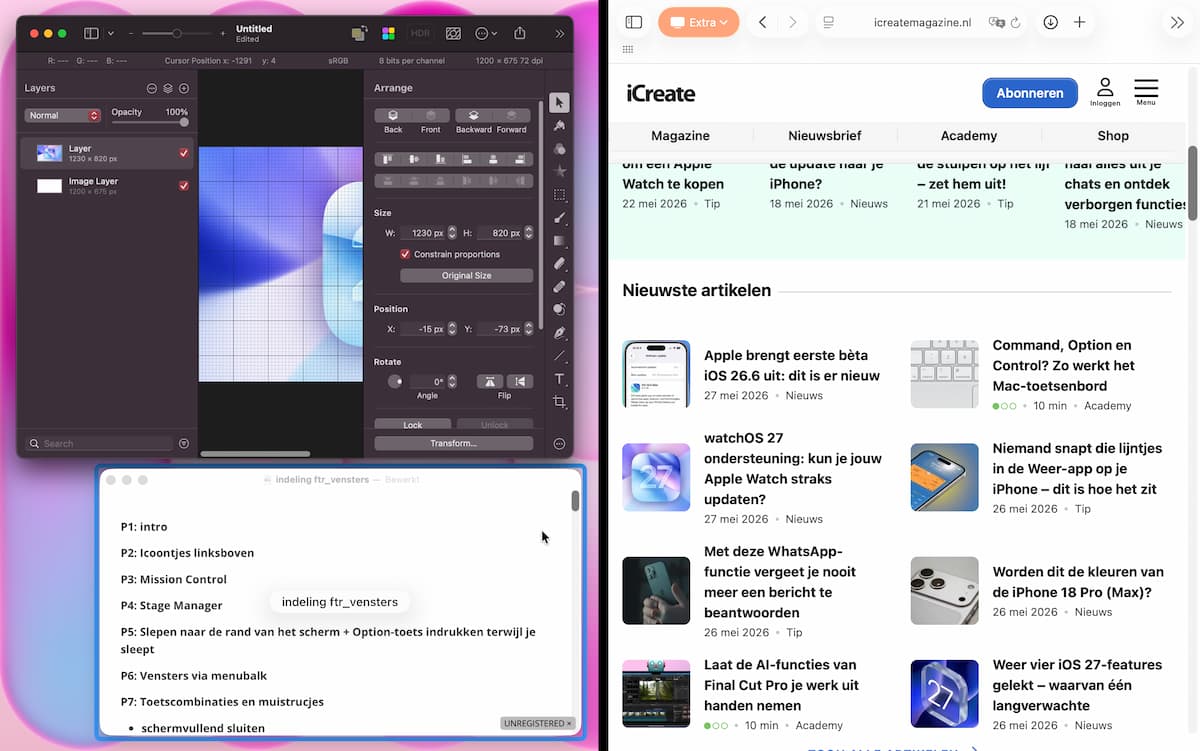Open a new Safari tab with plus
This screenshot has width=1200, height=751.
click(x=1080, y=22)
